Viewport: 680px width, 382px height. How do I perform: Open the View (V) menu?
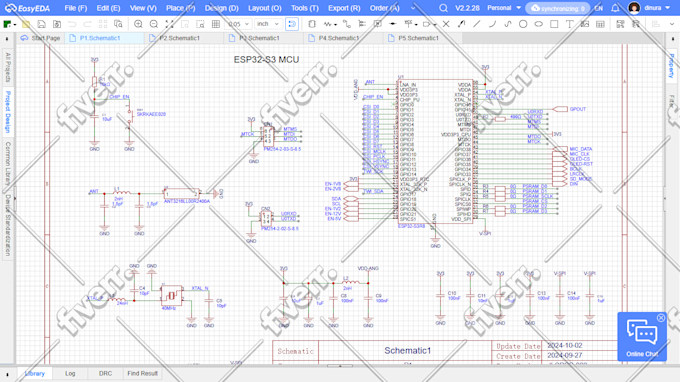click(143, 8)
